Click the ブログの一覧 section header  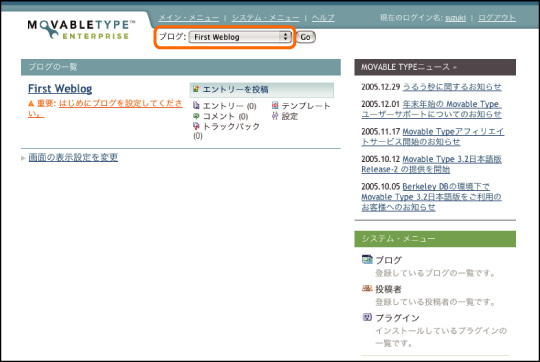tap(181, 67)
